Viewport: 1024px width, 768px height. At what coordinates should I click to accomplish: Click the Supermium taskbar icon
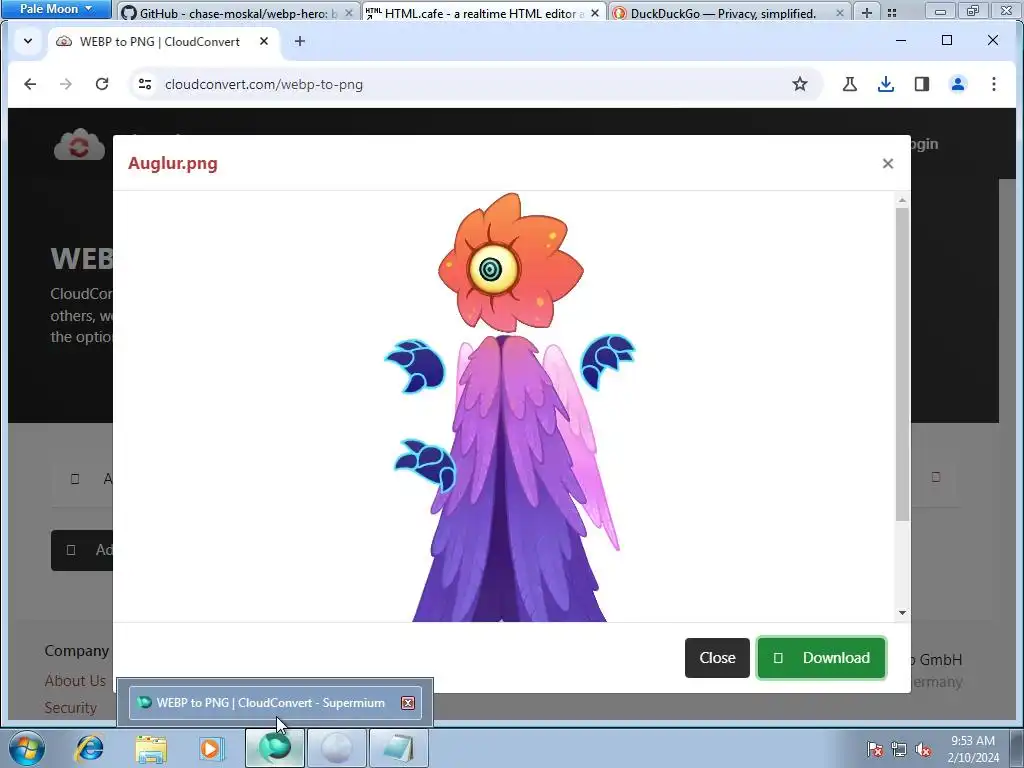275,748
